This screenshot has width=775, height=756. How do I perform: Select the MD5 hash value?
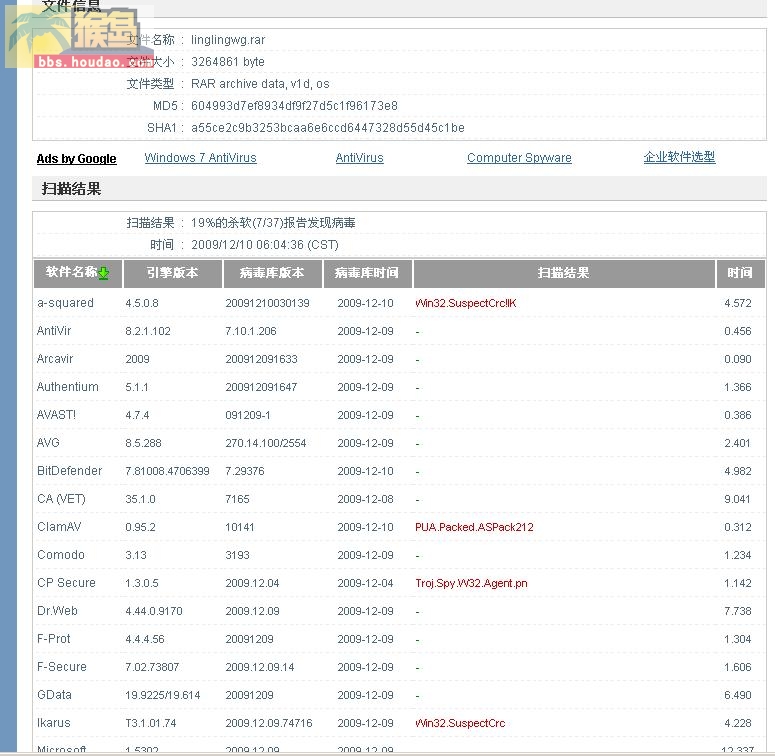point(294,106)
